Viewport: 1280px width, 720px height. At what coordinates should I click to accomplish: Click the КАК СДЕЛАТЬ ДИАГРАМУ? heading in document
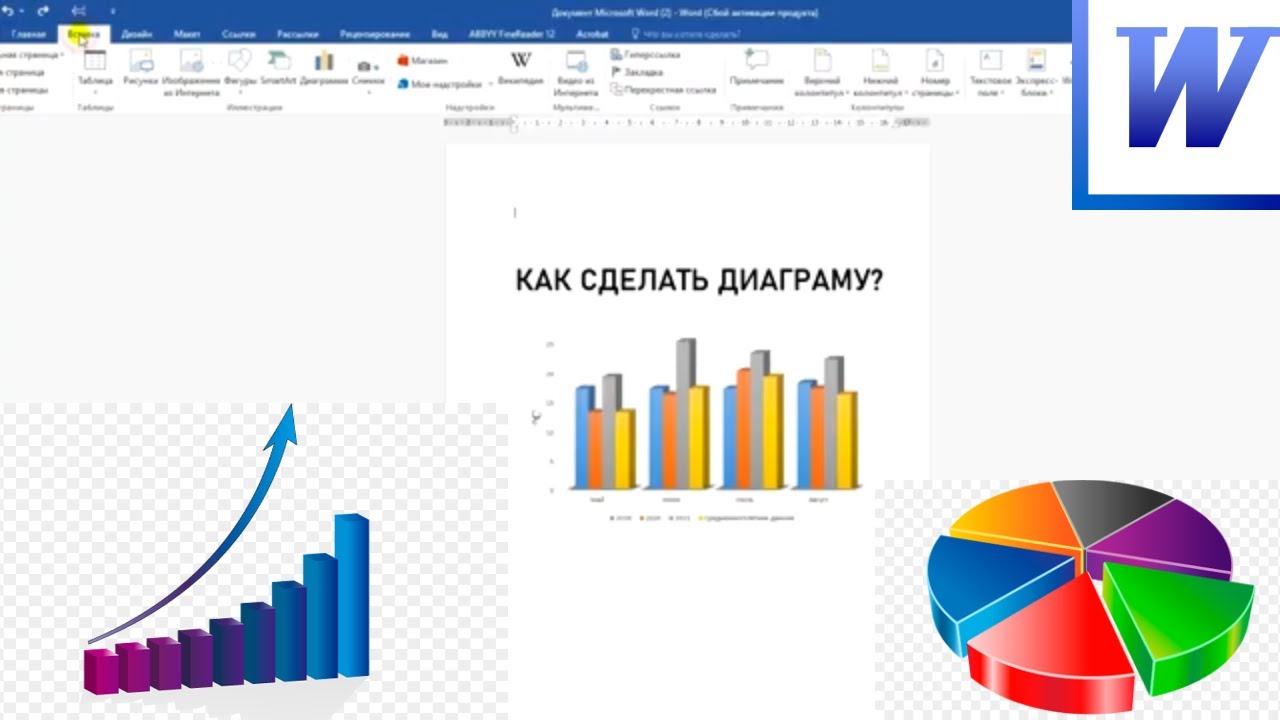[x=699, y=280]
